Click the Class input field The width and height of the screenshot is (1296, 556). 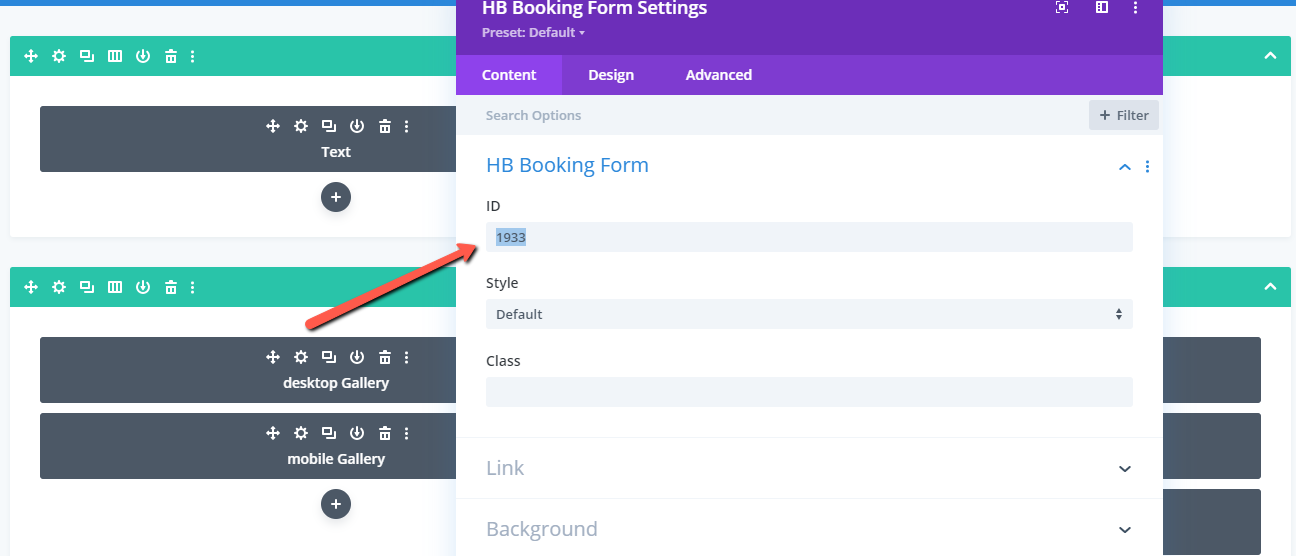click(x=809, y=392)
